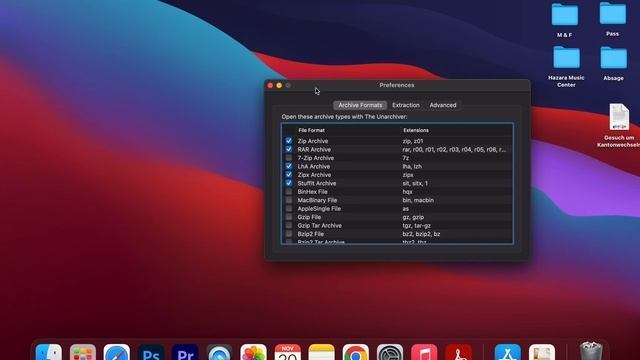
Task: Select the LhA Archive row label
Action: coord(313,167)
